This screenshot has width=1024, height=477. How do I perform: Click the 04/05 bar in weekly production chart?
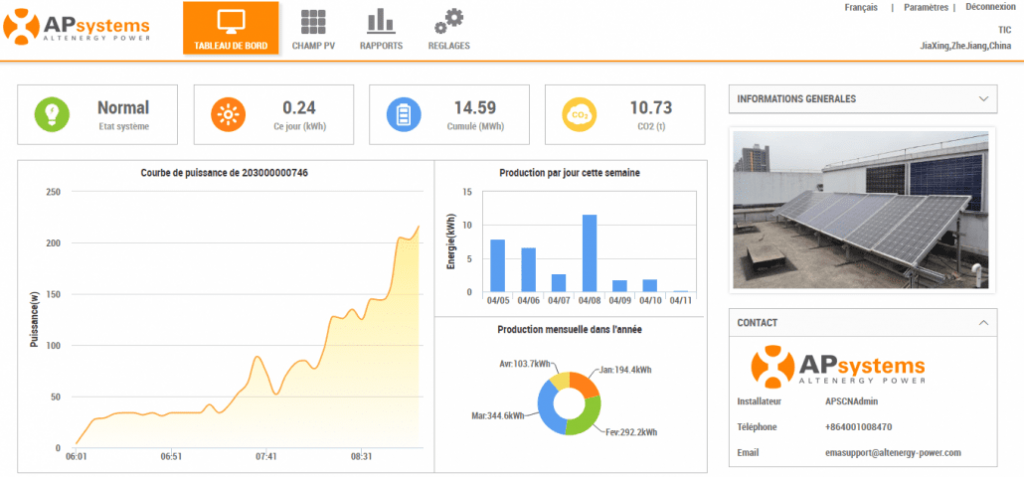point(497,265)
